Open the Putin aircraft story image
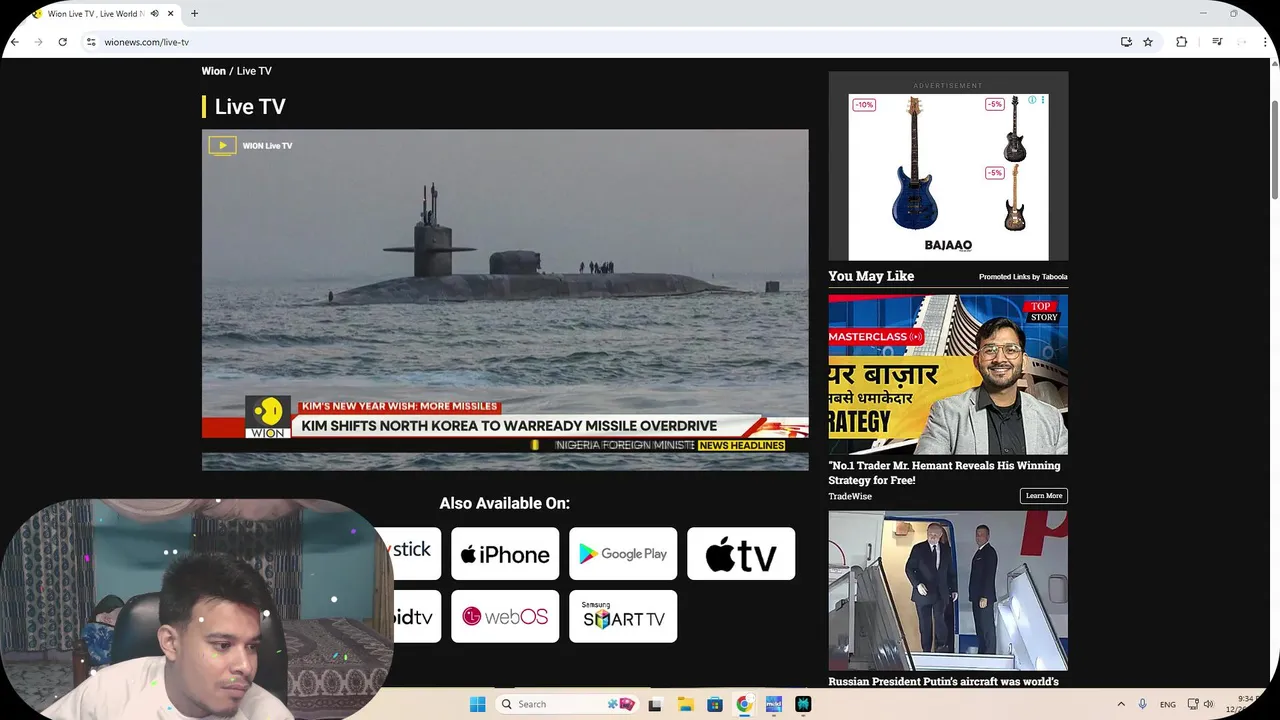This screenshot has height=720, width=1280. [x=948, y=591]
